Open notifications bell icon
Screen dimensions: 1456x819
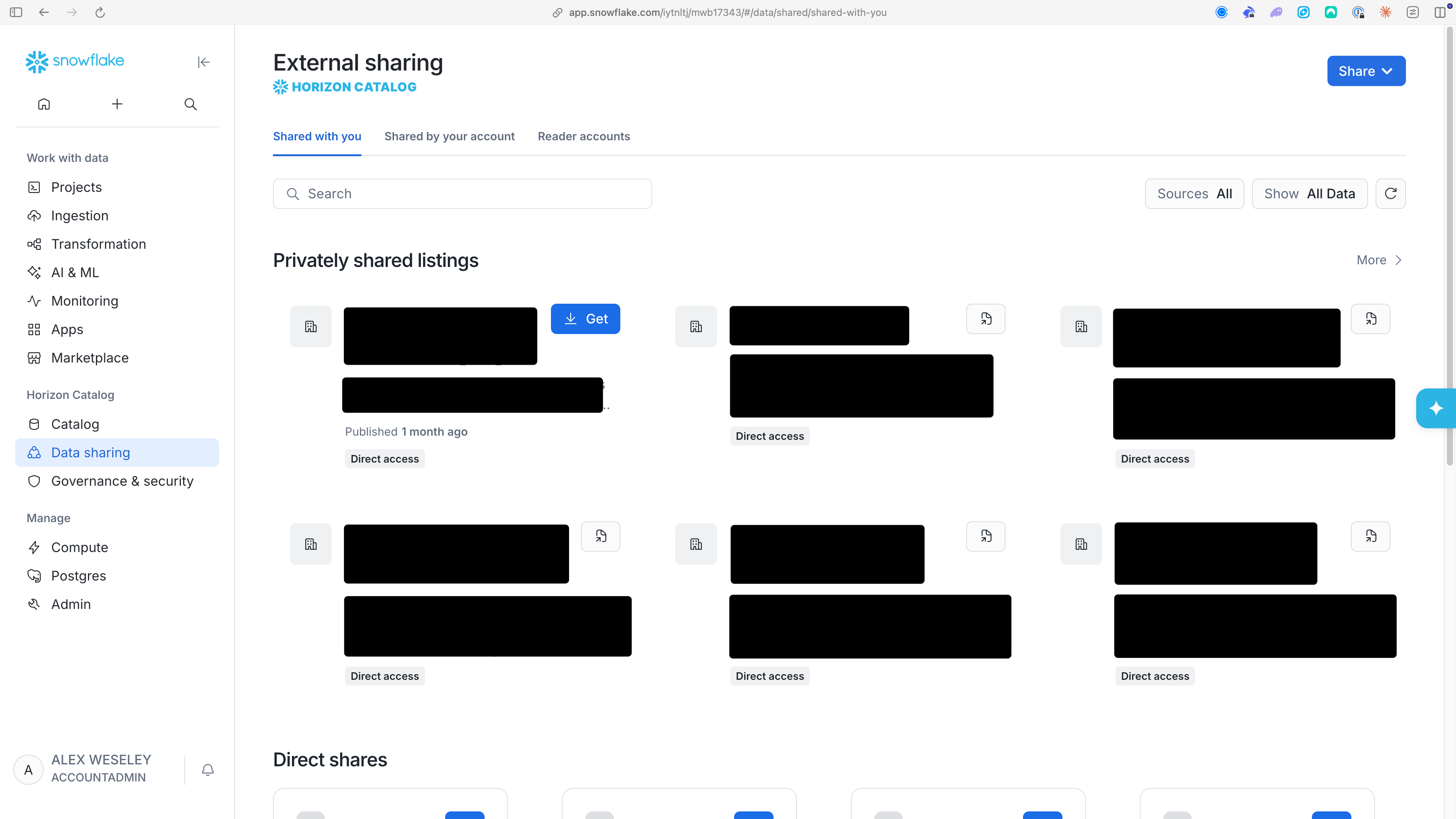pyautogui.click(x=208, y=770)
